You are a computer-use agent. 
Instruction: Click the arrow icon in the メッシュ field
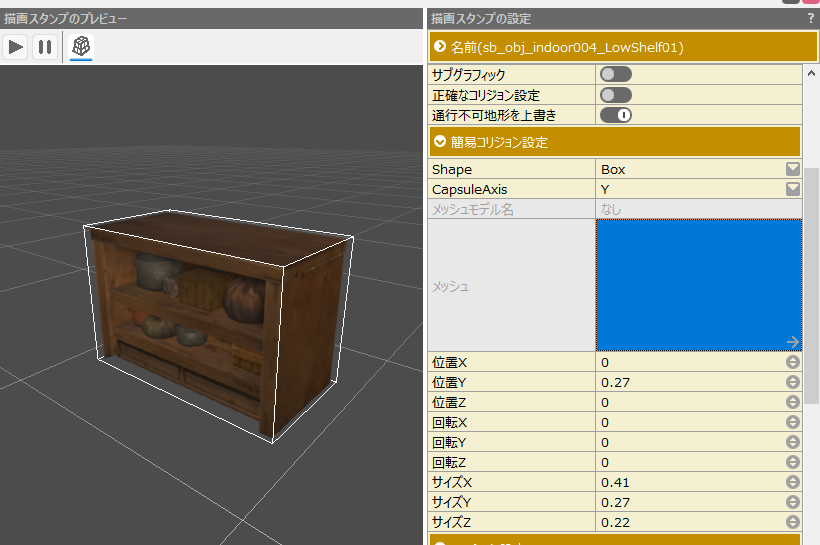click(x=792, y=341)
